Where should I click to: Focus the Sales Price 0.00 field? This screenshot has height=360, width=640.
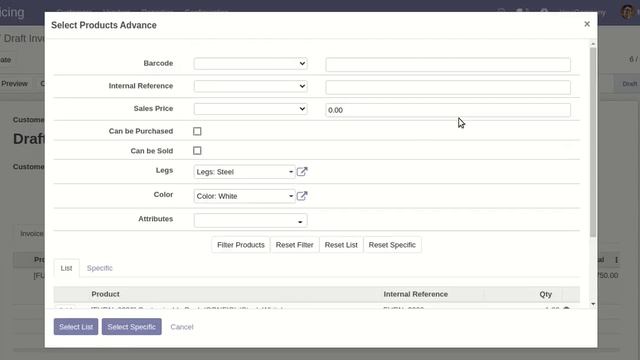tap(448, 110)
